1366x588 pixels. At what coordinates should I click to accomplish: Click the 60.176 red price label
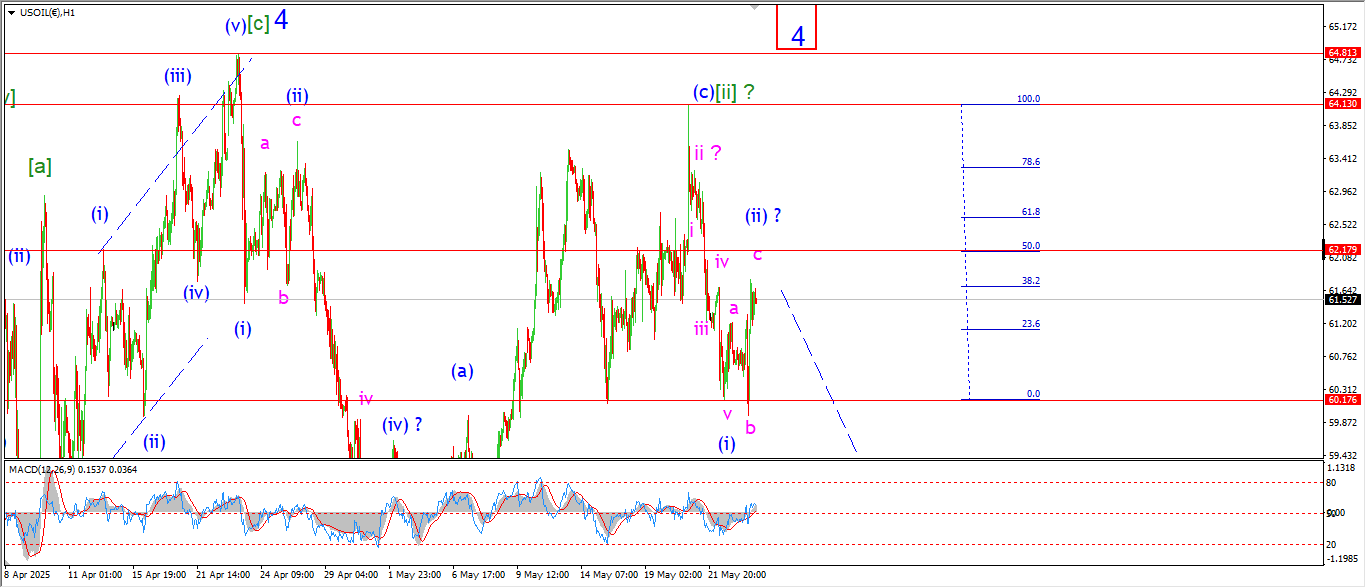pos(1341,399)
